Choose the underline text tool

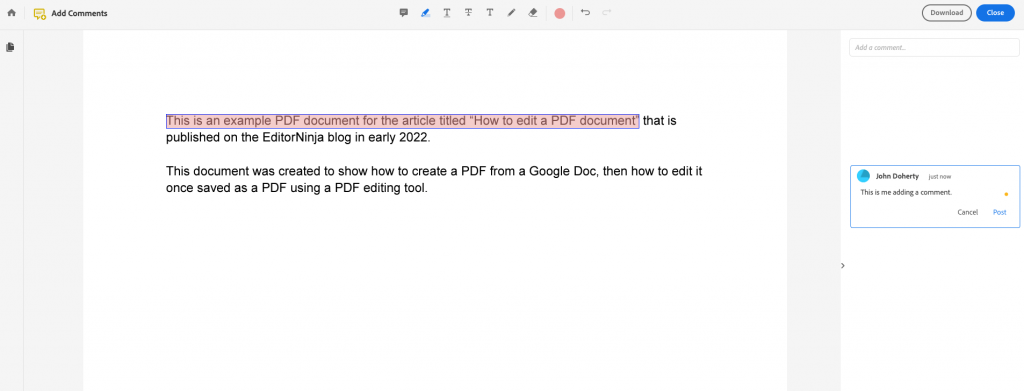[447, 12]
